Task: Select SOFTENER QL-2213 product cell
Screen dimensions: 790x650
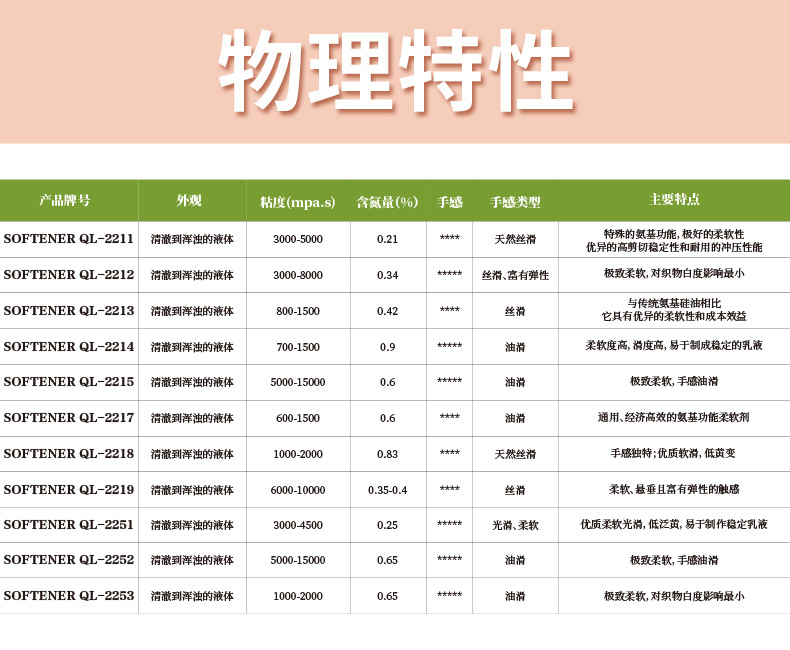Action: [x=69, y=310]
